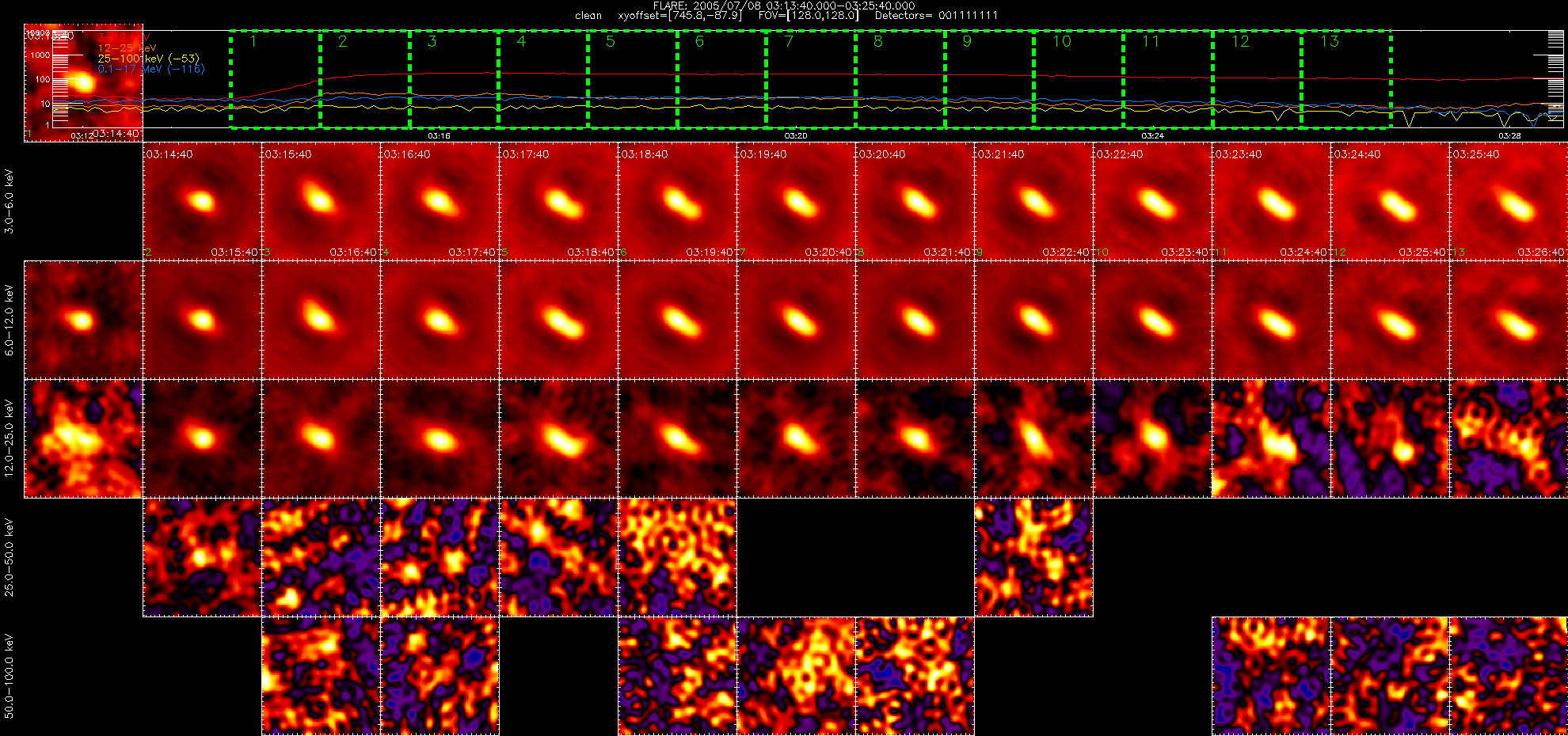Click the '6.0-12.0 keV' row label
Screen dimensions: 1568x736
point(10,320)
